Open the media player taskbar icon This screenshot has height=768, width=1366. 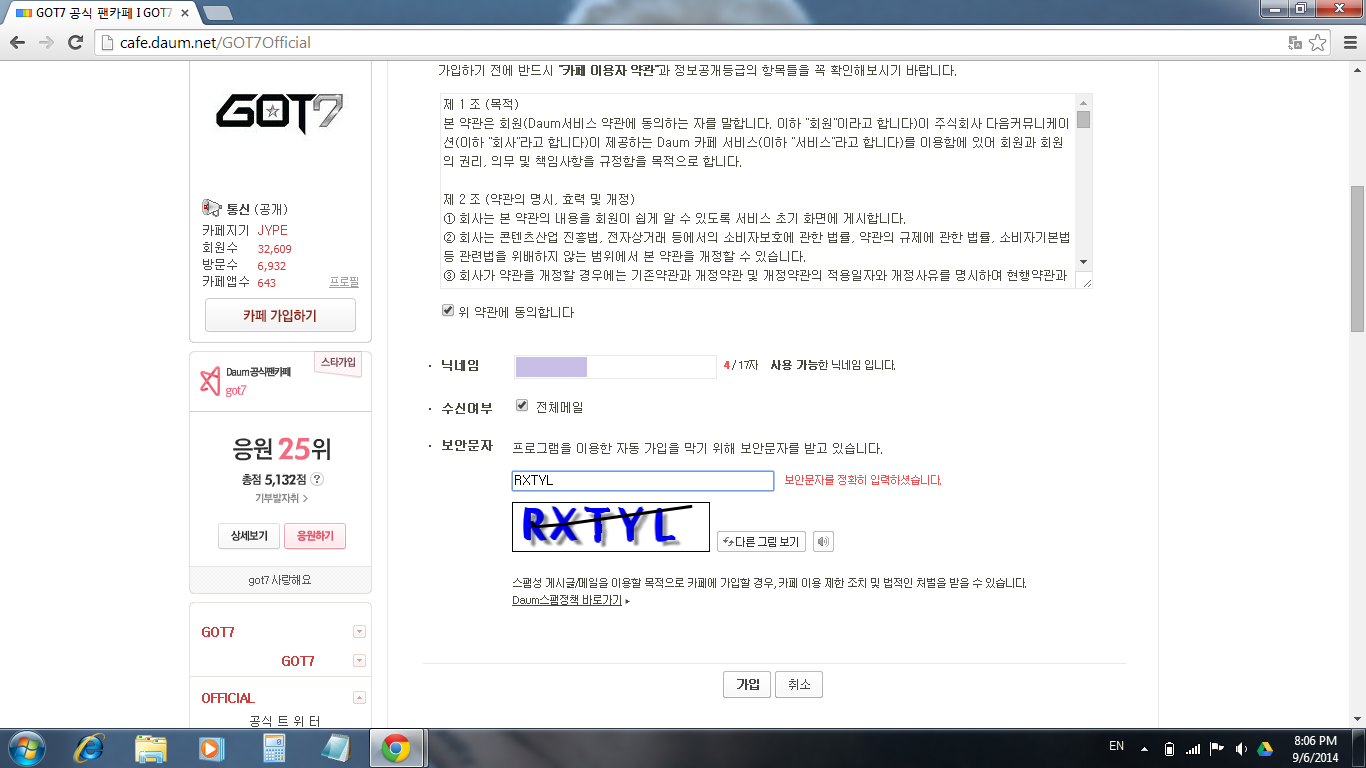[210, 748]
